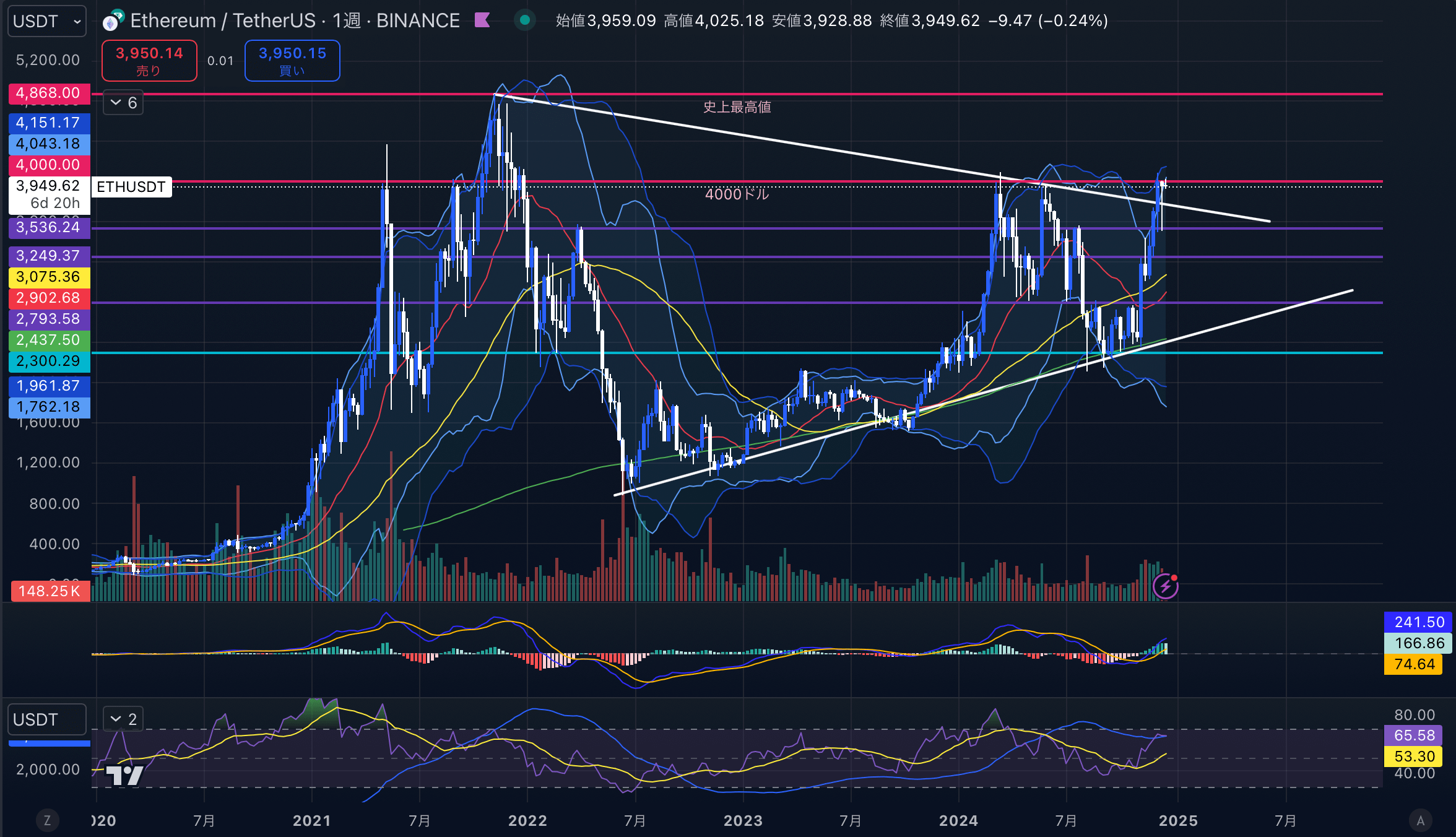Click the 2021 time axis label

click(x=311, y=821)
